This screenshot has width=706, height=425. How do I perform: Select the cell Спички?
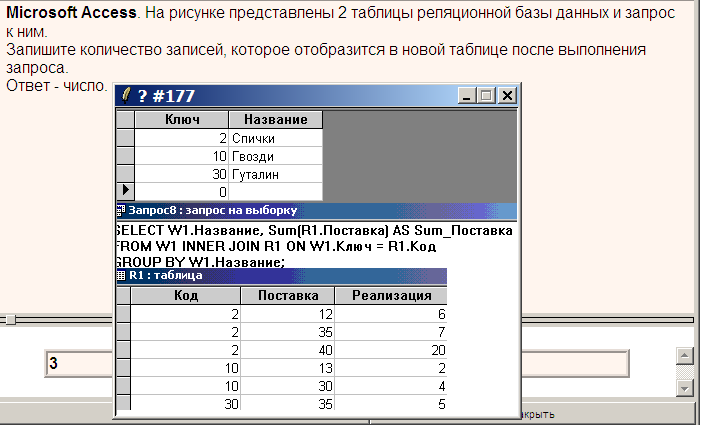(276, 138)
